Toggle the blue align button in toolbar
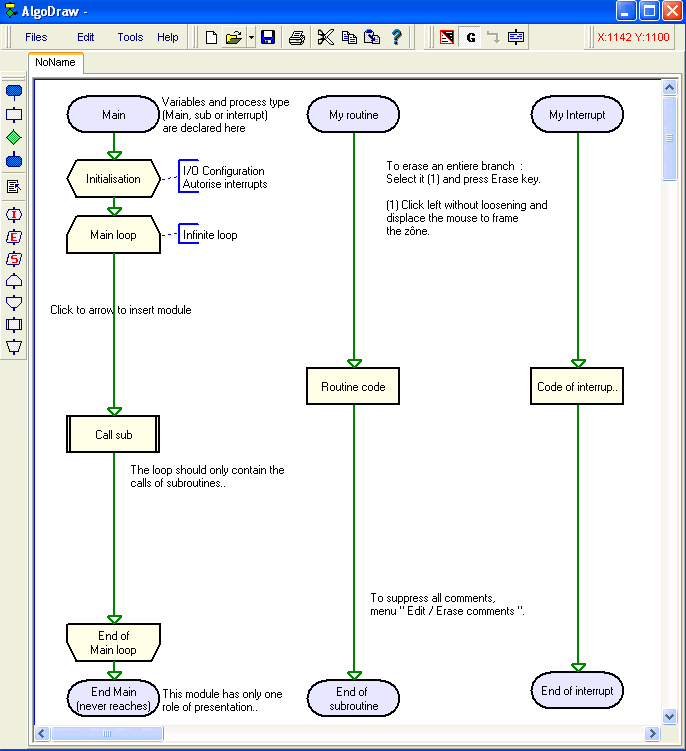Viewport: 686px width, 751px height. pos(515,38)
